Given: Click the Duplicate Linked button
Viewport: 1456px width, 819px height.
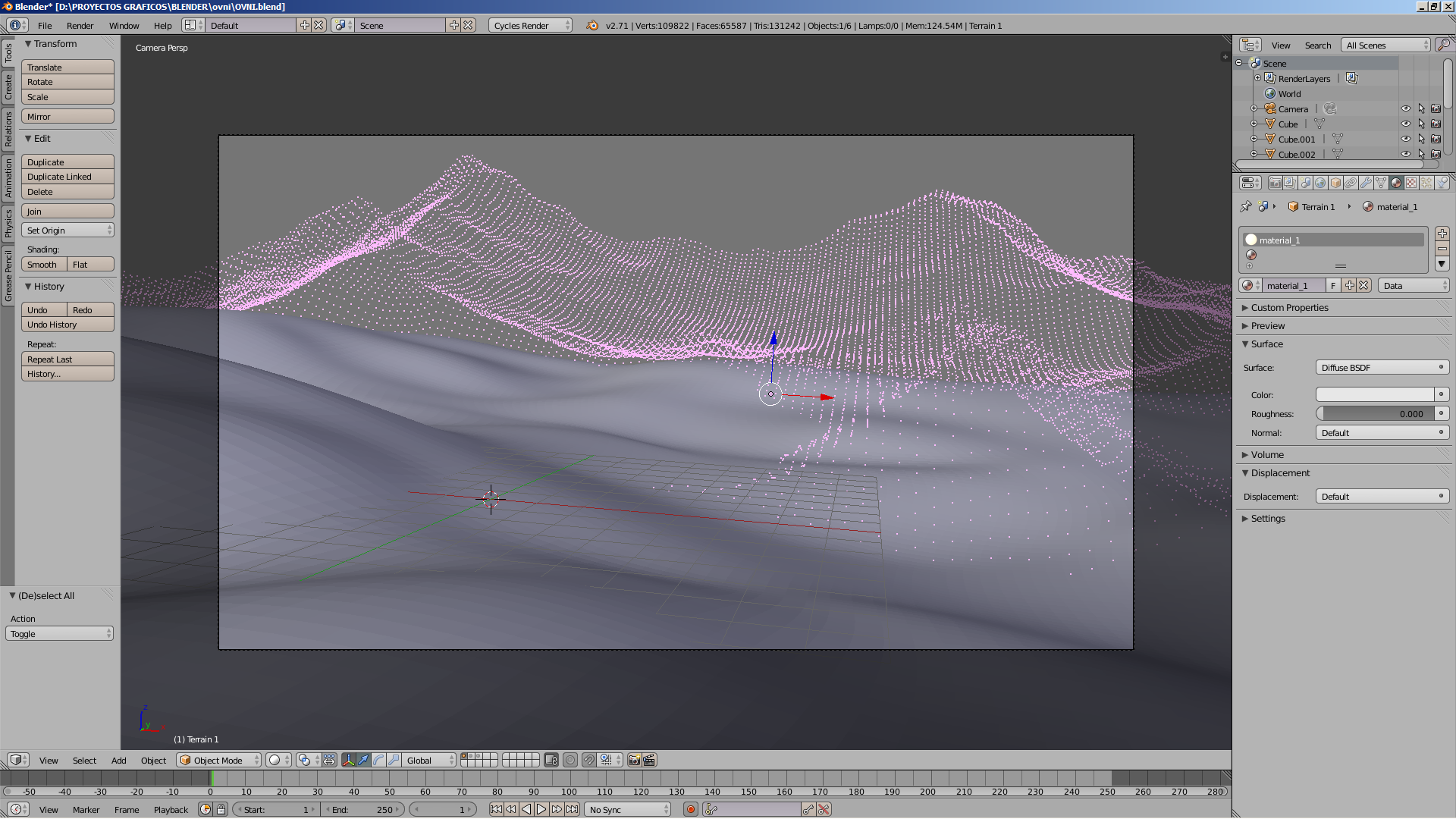Looking at the screenshot, I should click(67, 177).
